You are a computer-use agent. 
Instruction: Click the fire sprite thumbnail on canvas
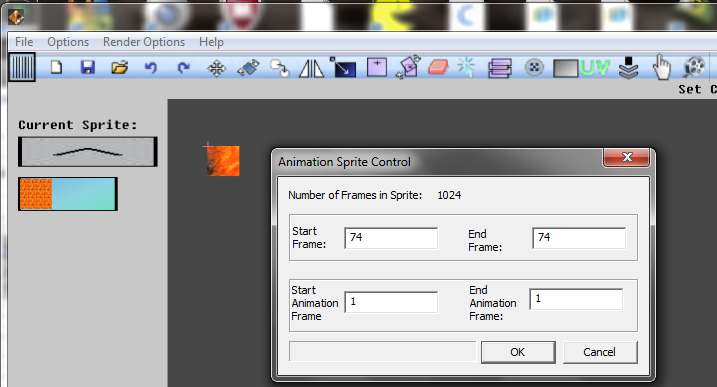(x=223, y=161)
